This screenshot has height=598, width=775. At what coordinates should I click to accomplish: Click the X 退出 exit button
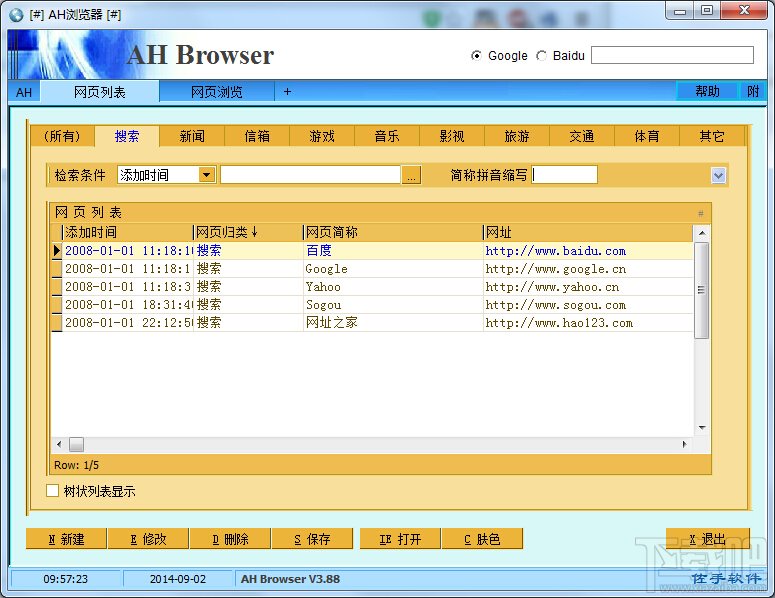pos(708,539)
